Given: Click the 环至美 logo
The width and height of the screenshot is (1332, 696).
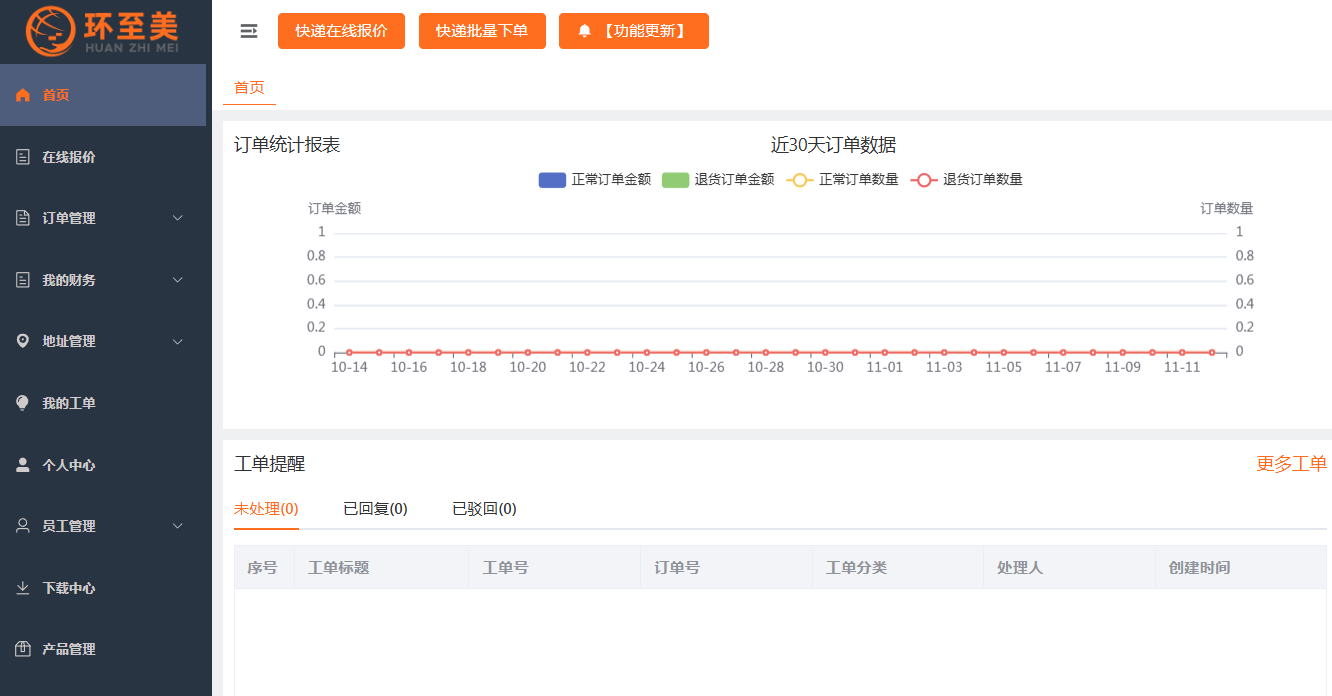Looking at the screenshot, I should point(104,31).
